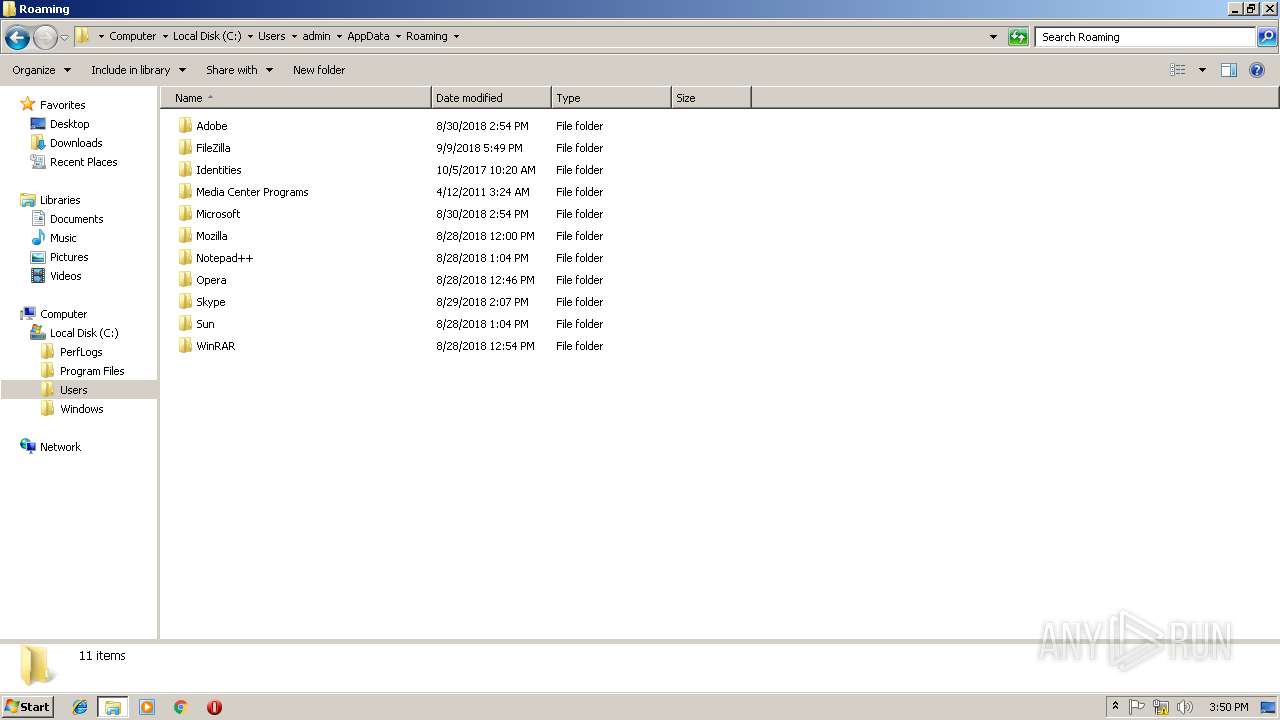
Task: Click the 3:50 PM taskbar clock
Action: pyautogui.click(x=1228, y=707)
